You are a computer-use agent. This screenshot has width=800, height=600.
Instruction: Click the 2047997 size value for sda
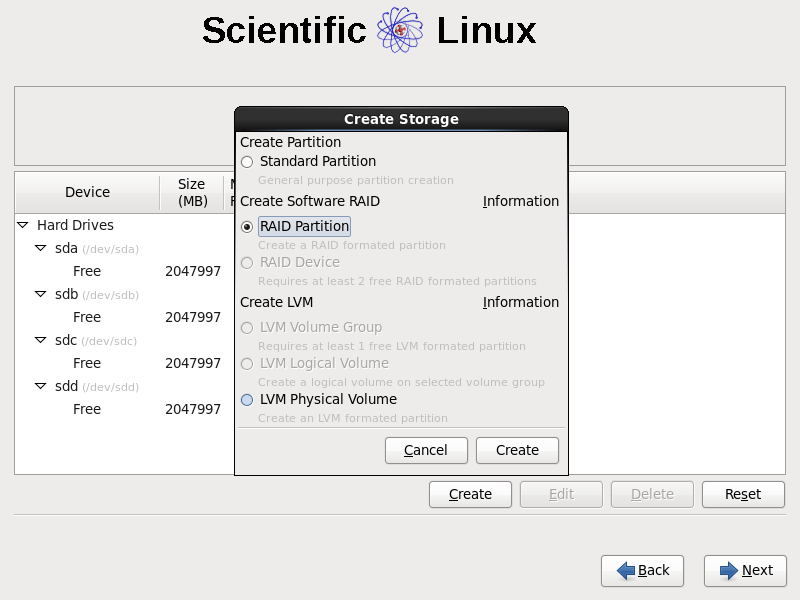point(193,271)
